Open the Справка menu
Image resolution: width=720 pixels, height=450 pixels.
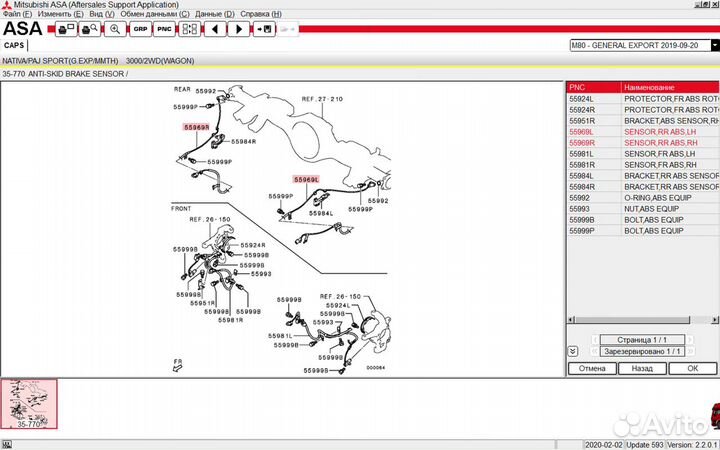(x=261, y=15)
